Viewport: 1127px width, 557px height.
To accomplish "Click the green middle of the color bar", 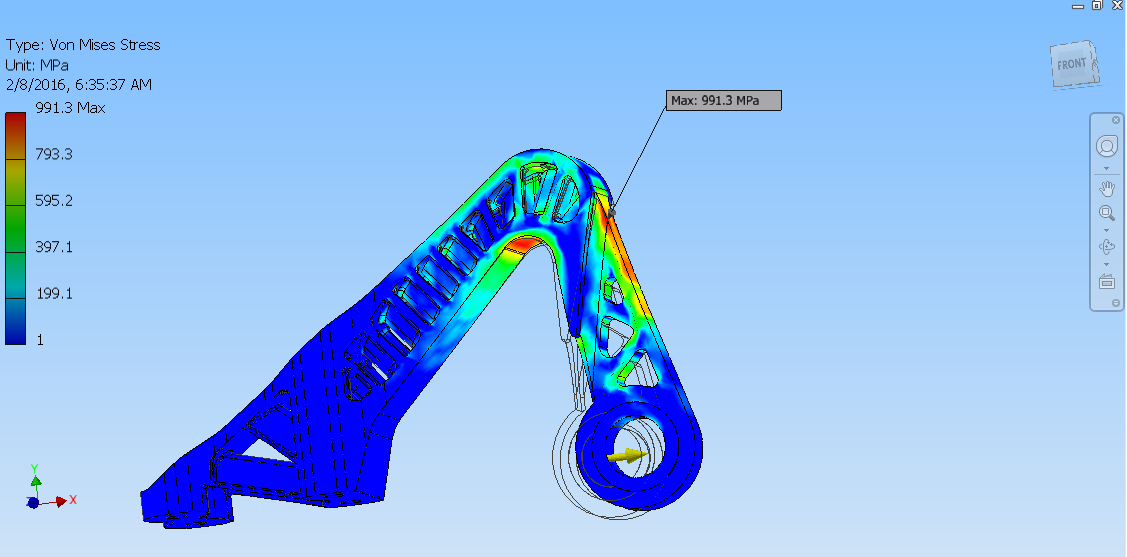I will click(15, 229).
